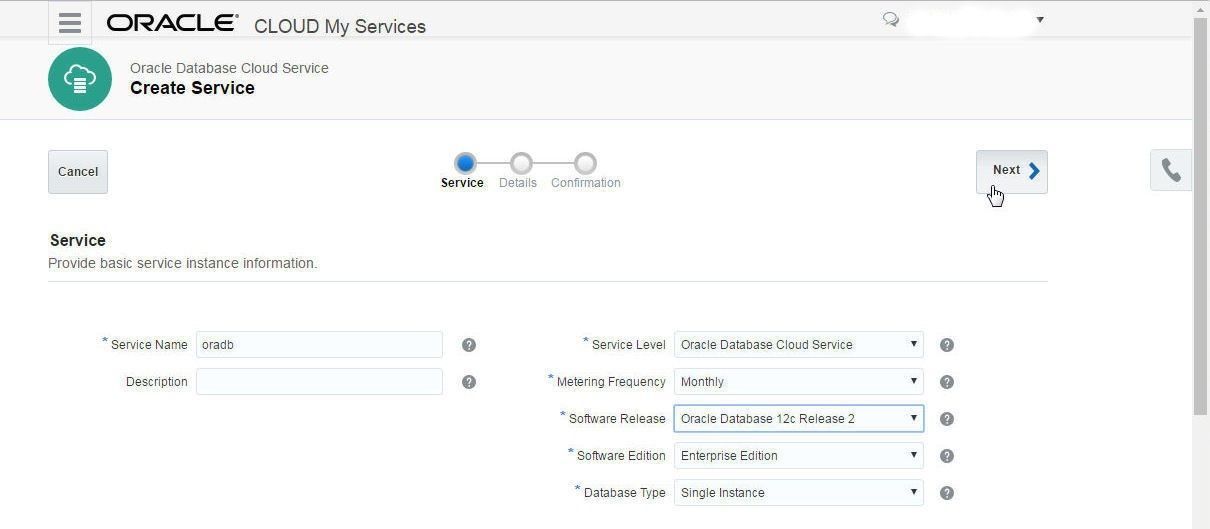
Task: Click the Service Name input field
Action: [x=319, y=345]
